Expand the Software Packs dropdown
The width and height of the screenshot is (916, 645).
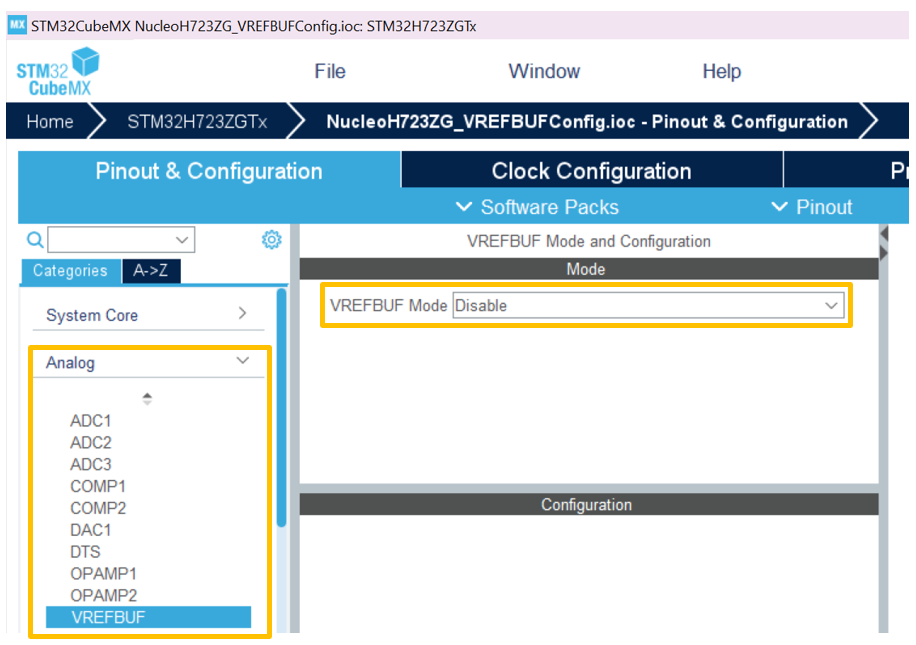point(537,207)
